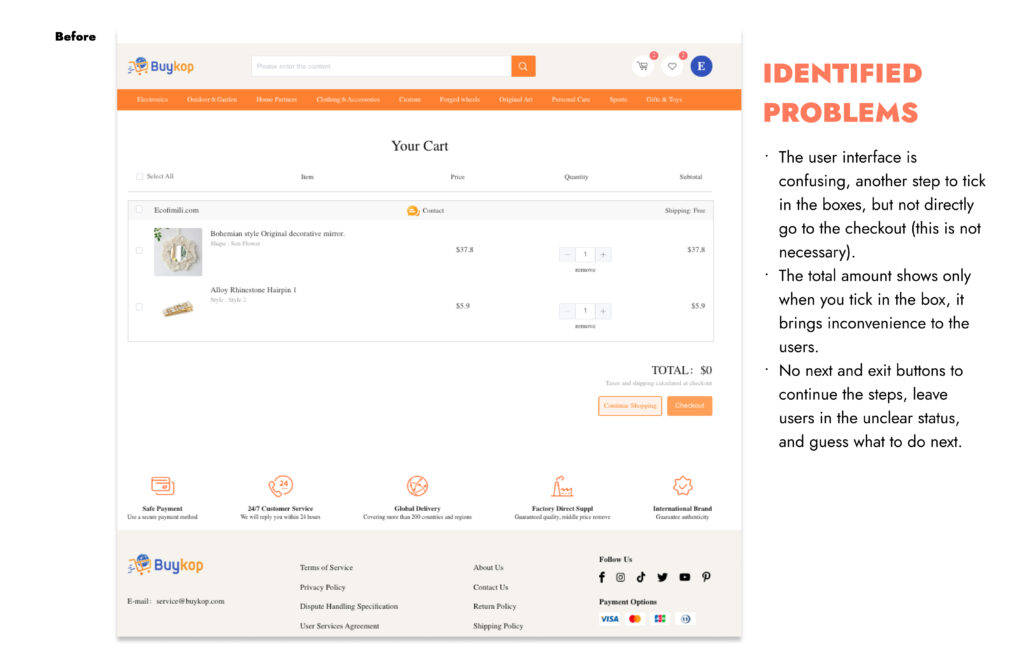
Task: Tick the Ecofimili.com store checkbox
Action: 139,210
